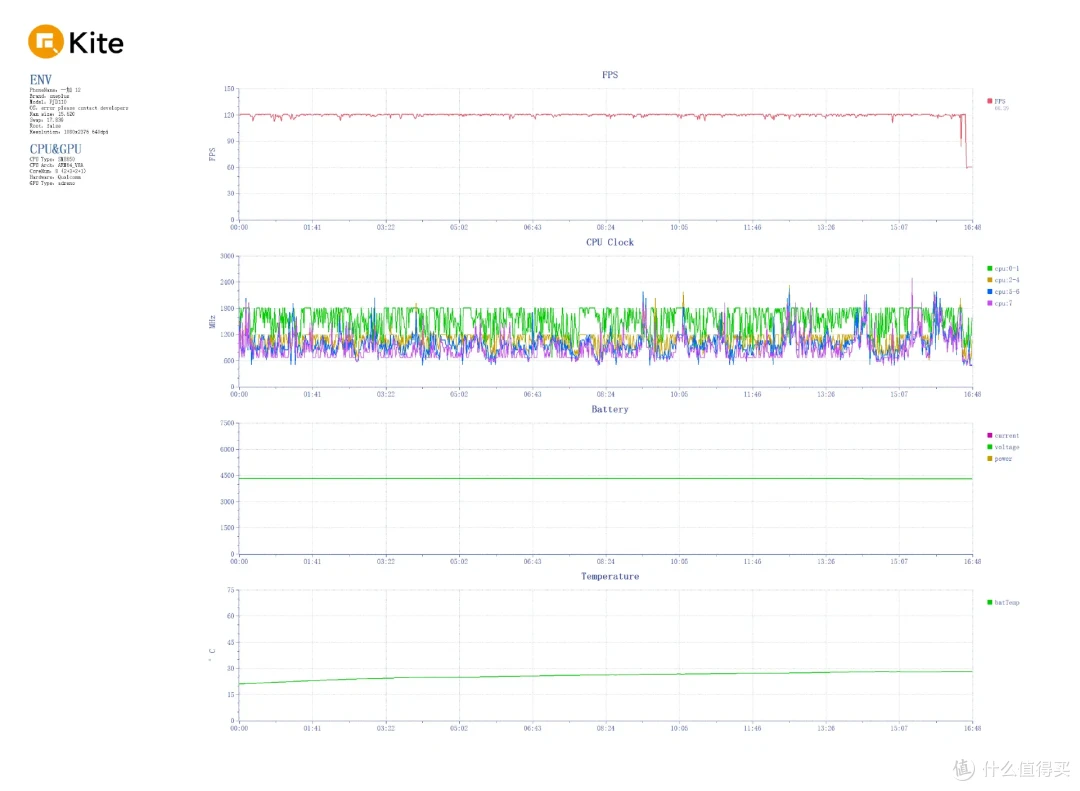Click the CPU Arch line

coord(56,165)
